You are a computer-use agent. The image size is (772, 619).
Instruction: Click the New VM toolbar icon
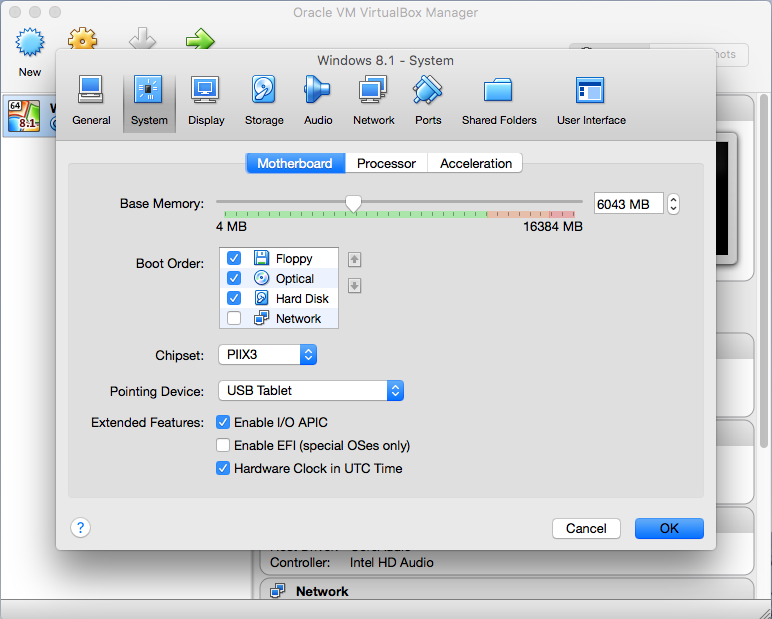[30, 42]
